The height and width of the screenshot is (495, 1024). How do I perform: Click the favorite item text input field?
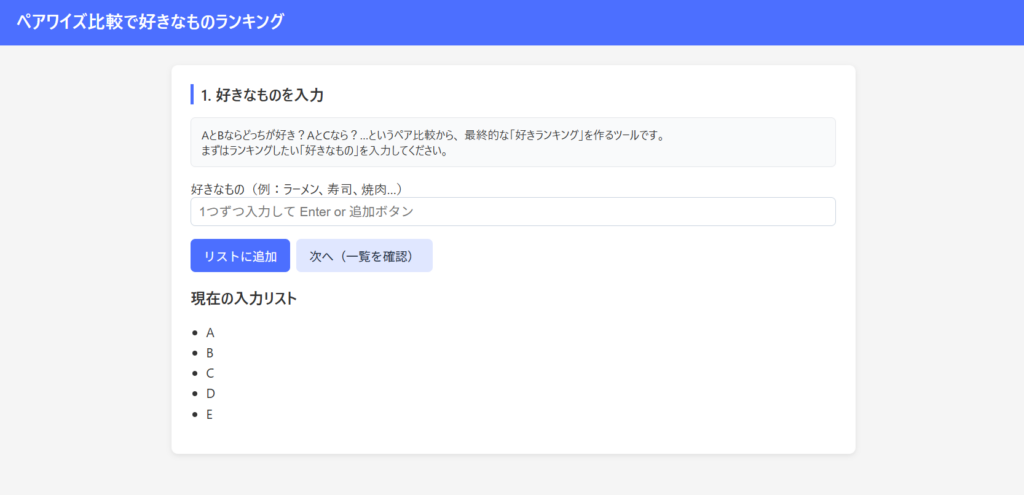click(512, 212)
